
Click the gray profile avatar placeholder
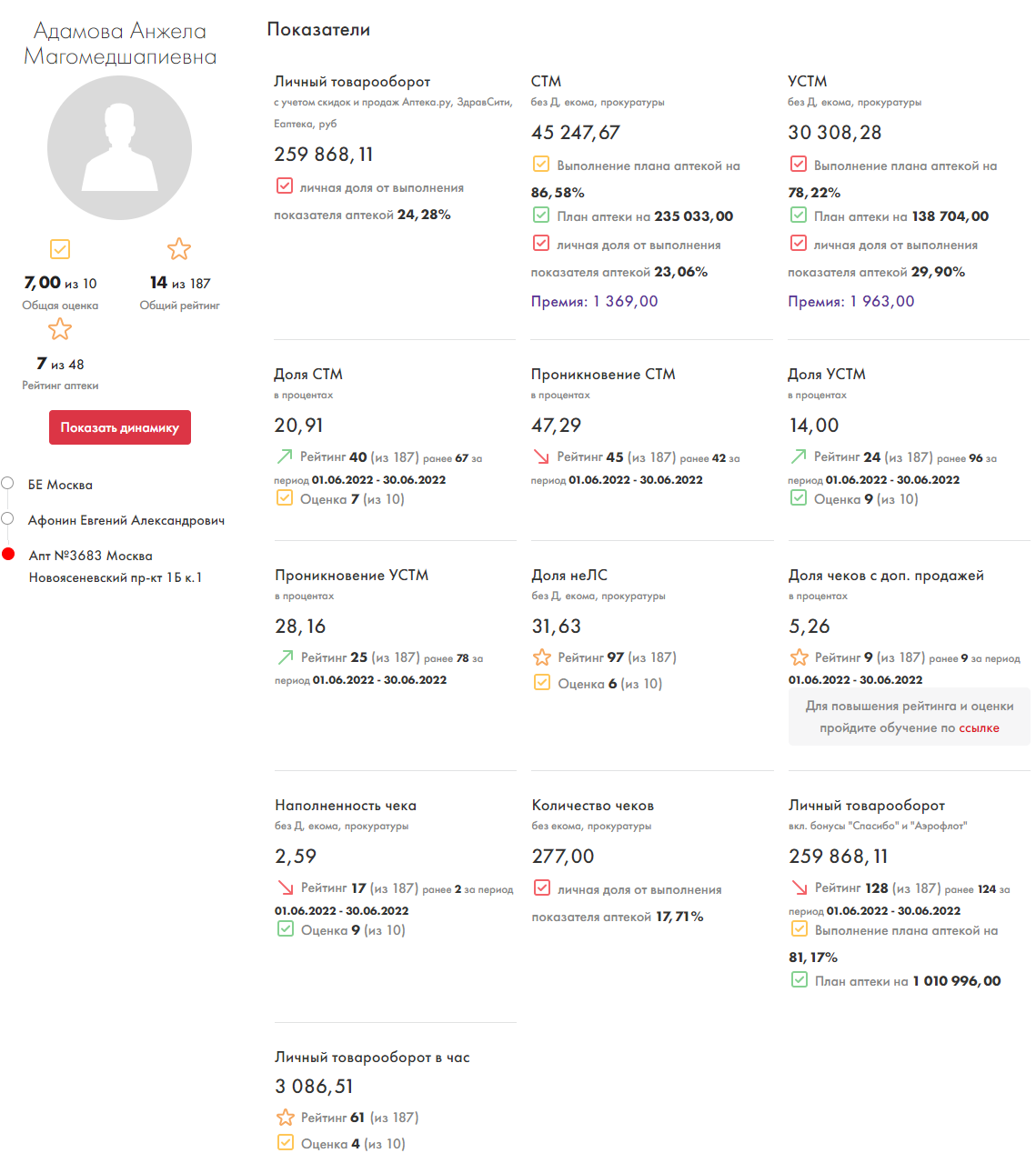119,147
